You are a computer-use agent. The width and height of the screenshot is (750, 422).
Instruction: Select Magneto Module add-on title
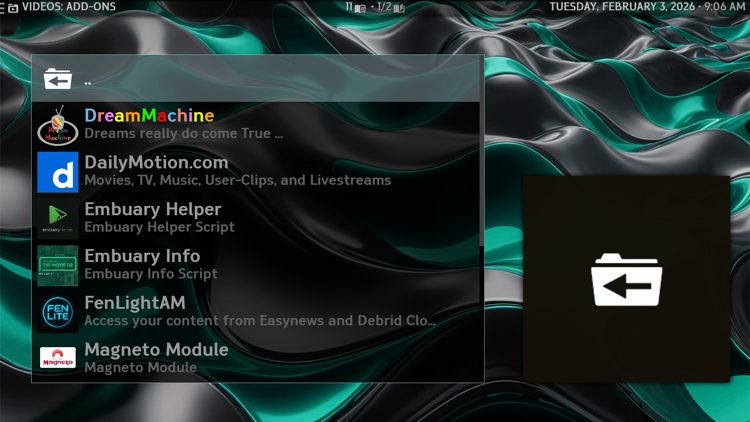pos(156,350)
